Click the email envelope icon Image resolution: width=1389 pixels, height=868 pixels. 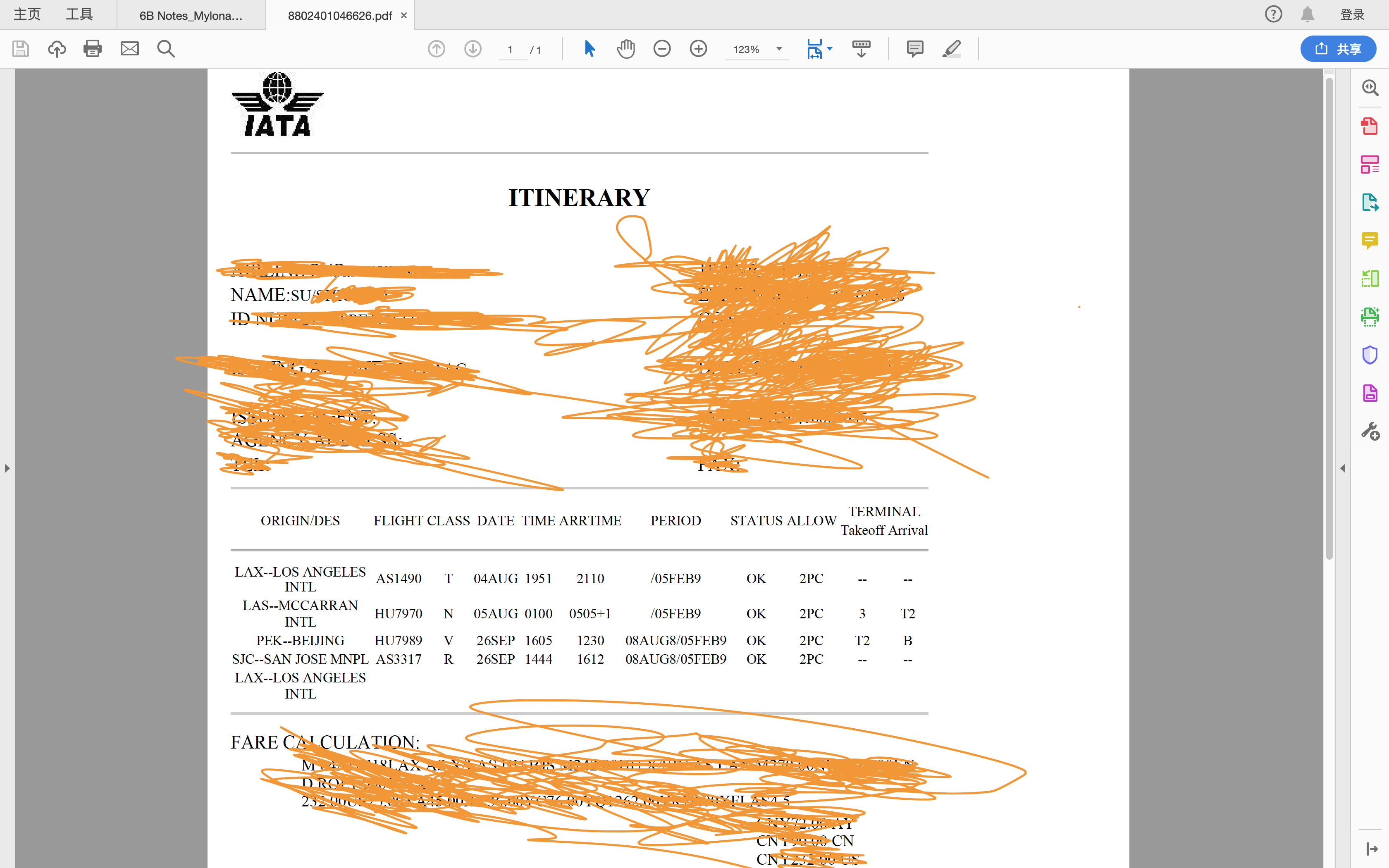tap(130, 49)
